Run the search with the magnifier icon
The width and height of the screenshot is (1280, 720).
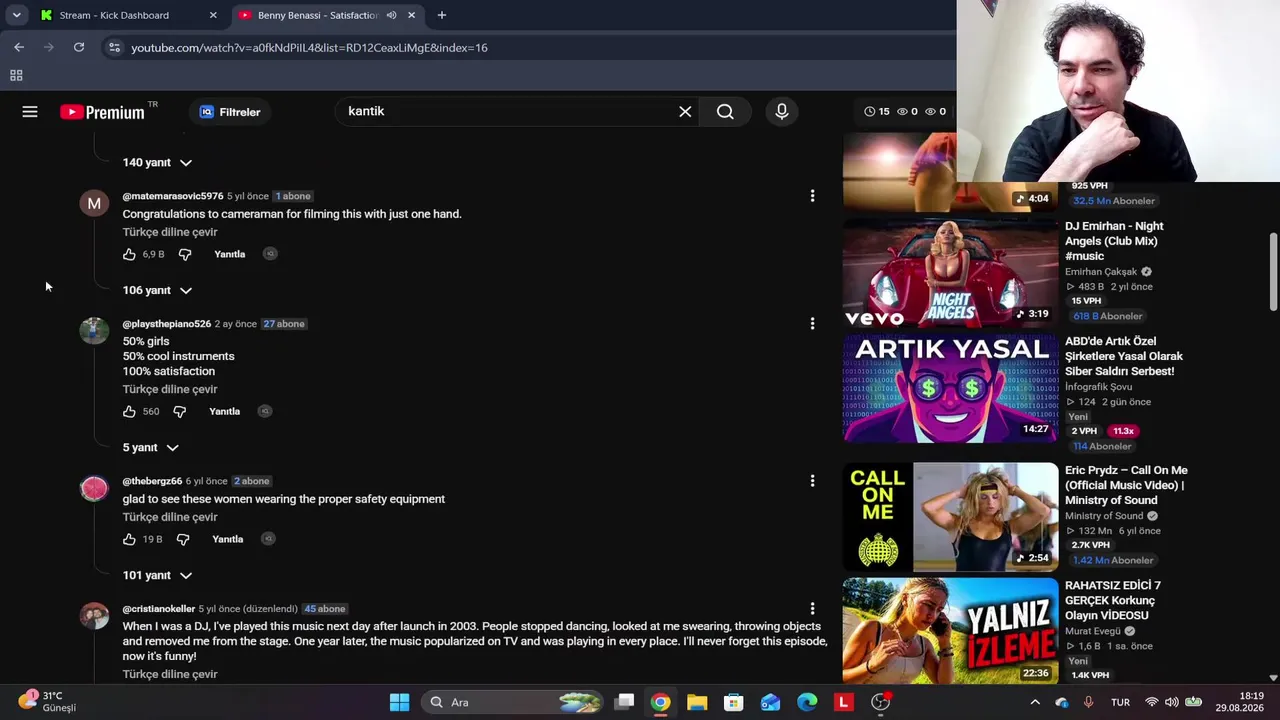coord(725,112)
